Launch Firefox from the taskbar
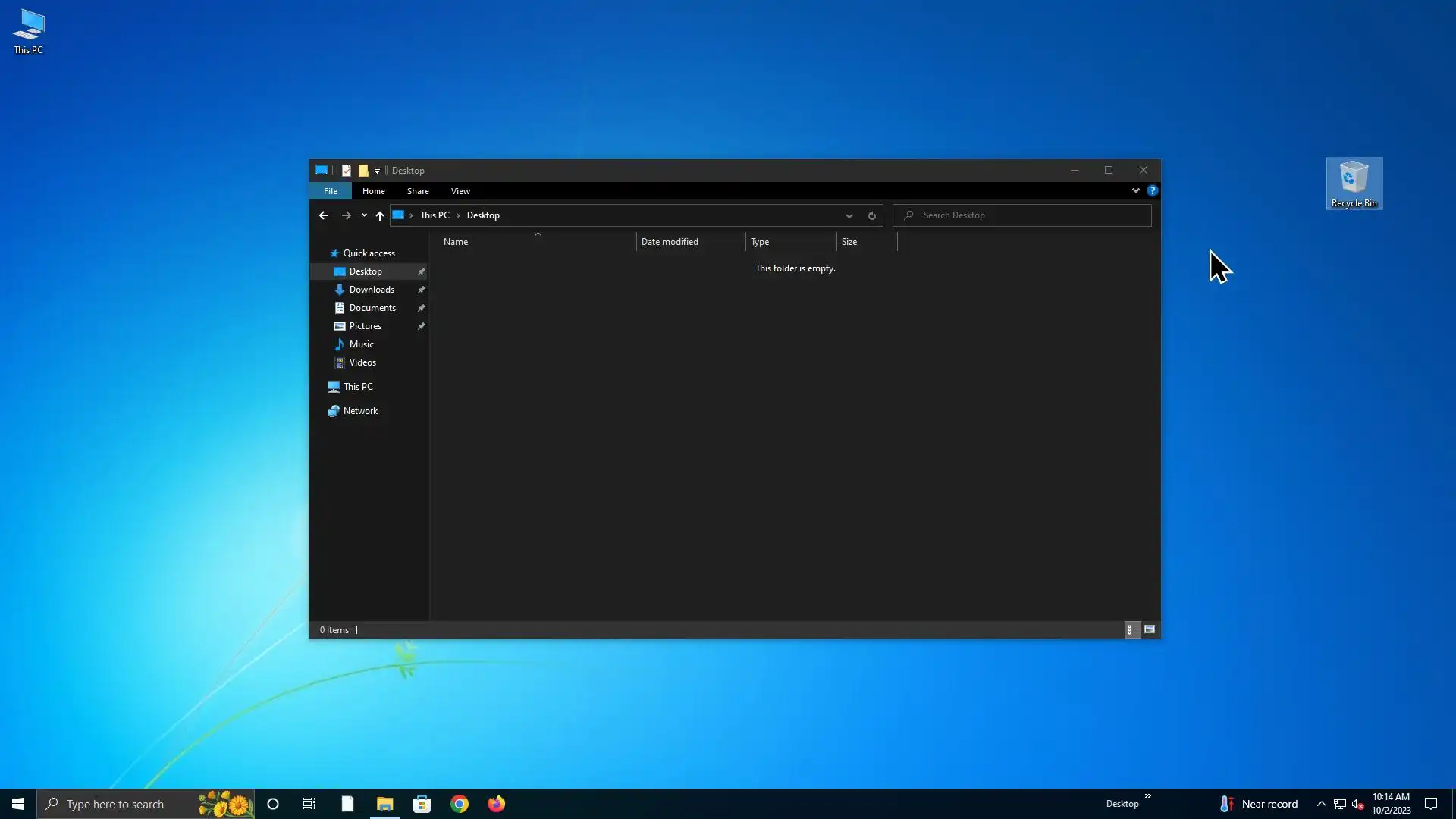The image size is (1456, 819). pyautogui.click(x=496, y=804)
